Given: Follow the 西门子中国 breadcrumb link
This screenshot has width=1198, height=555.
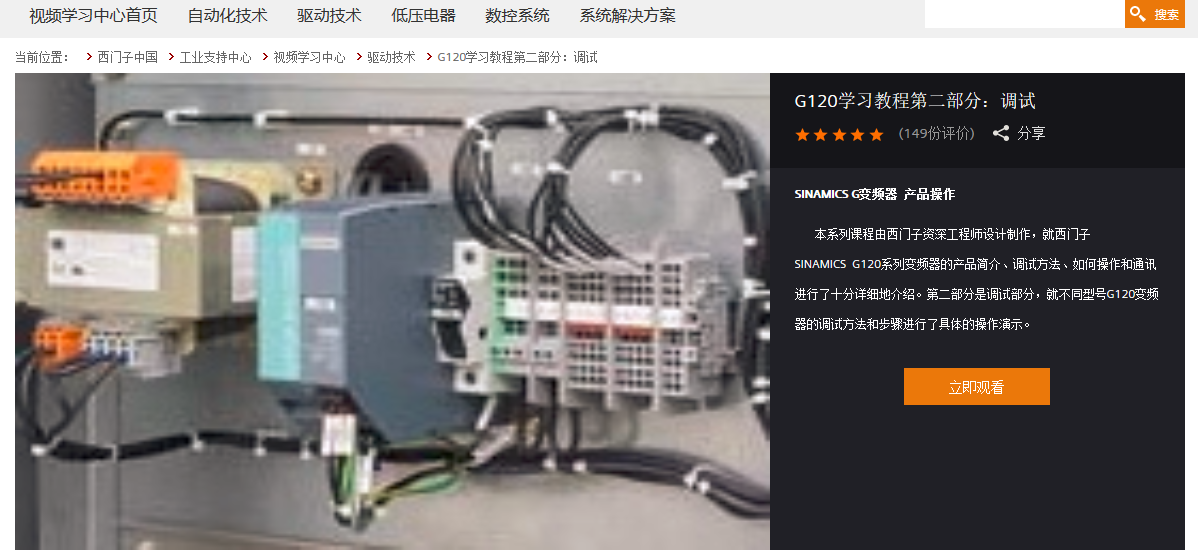Looking at the screenshot, I should (x=128, y=57).
